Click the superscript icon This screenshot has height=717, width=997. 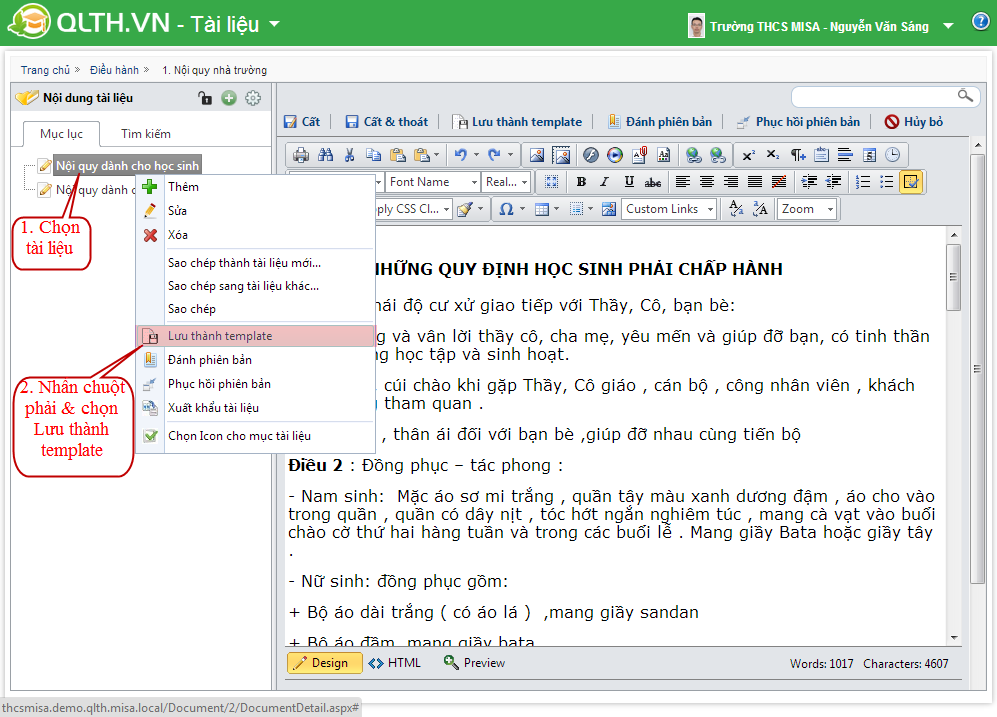click(748, 155)
